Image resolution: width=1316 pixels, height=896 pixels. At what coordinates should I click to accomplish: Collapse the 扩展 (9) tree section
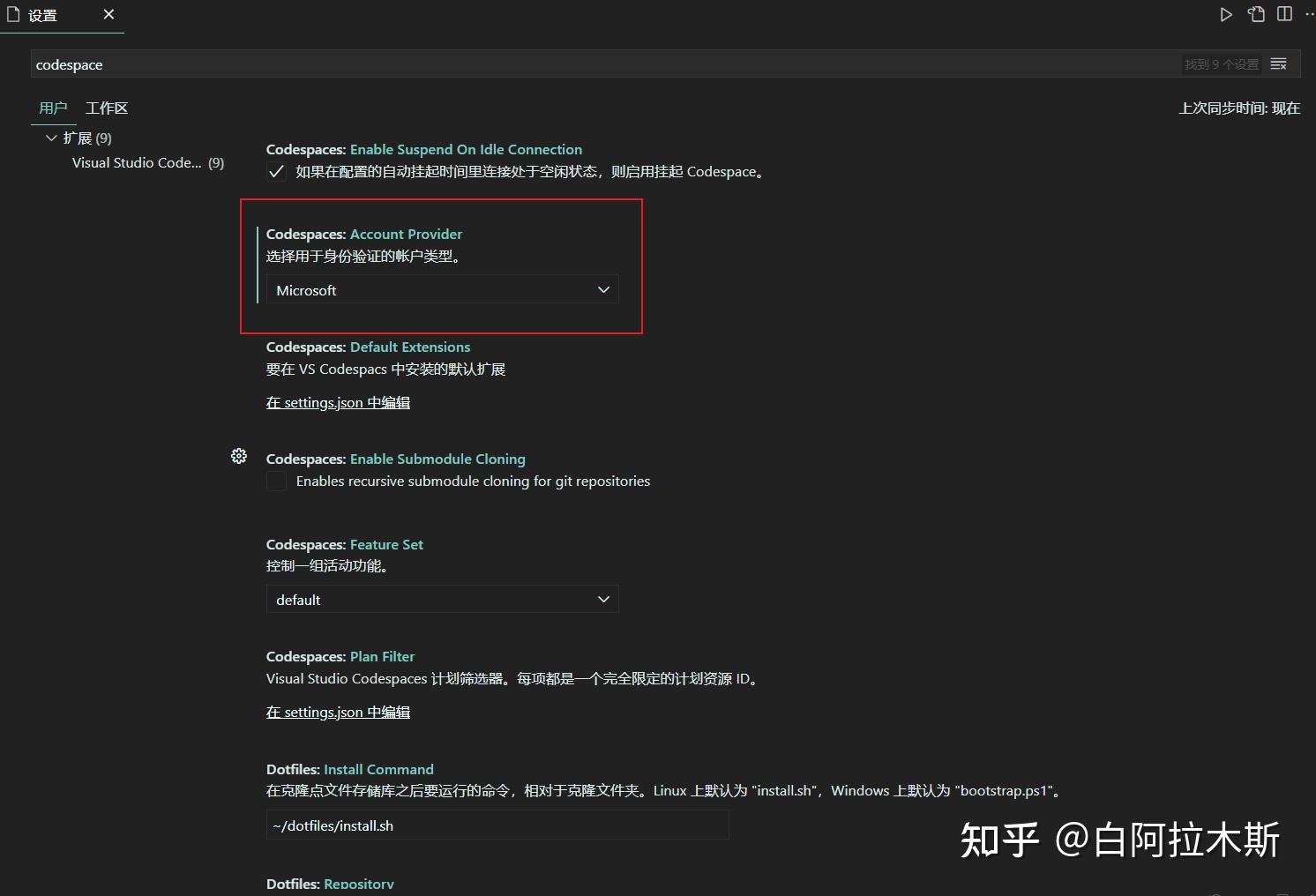click(51, 138)
